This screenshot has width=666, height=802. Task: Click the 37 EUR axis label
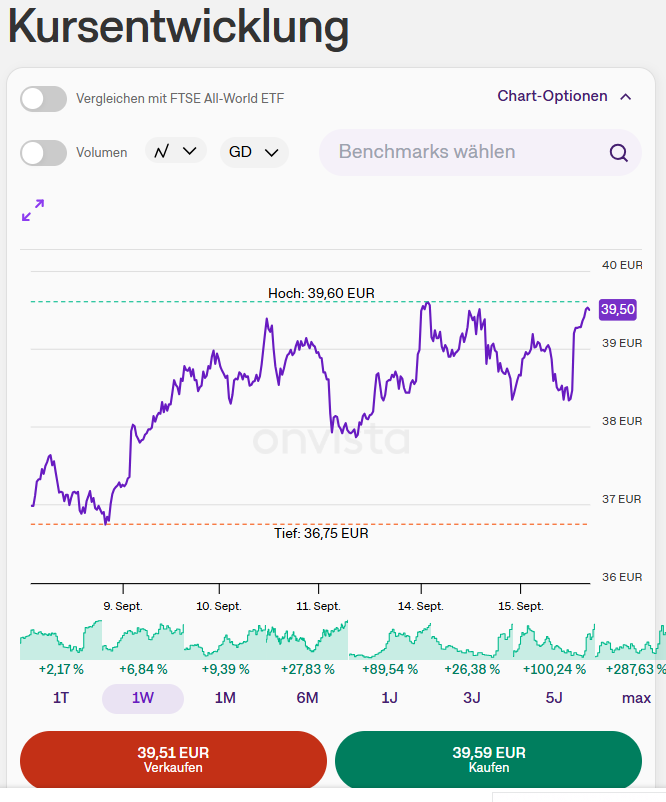(x=621, y=499)
